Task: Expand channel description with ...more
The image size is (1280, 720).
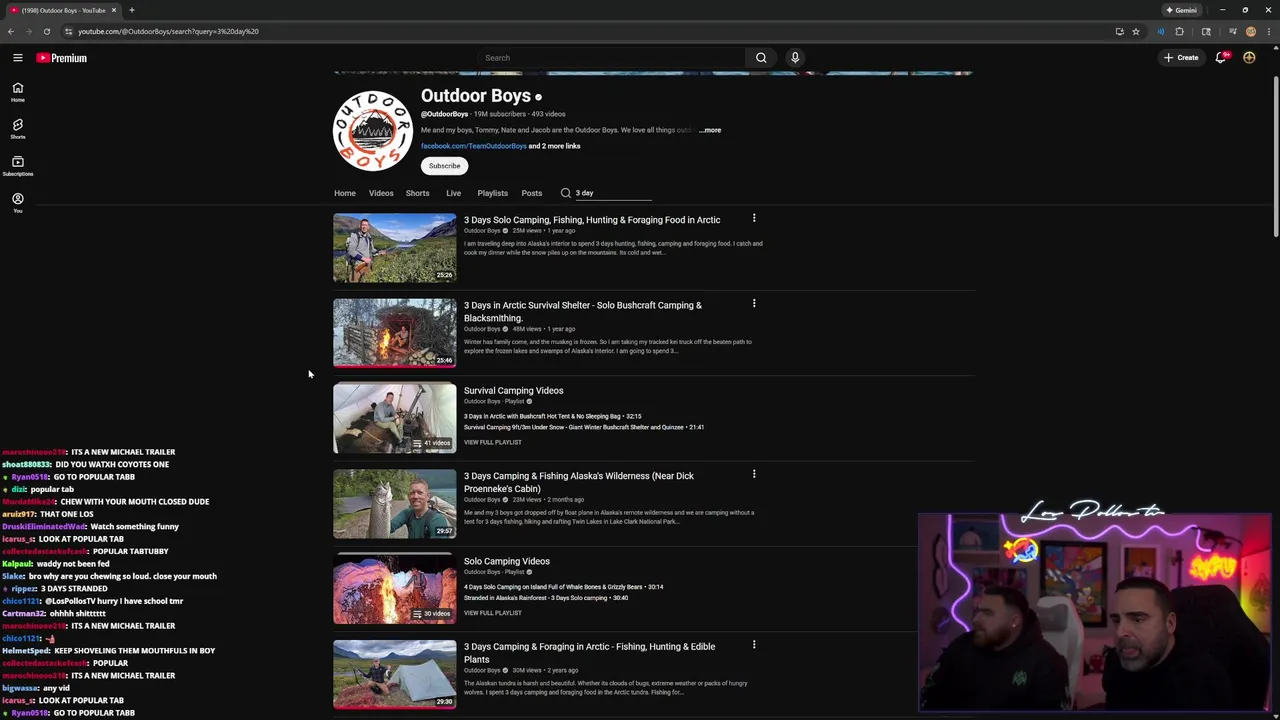Action: pos(710,130)
